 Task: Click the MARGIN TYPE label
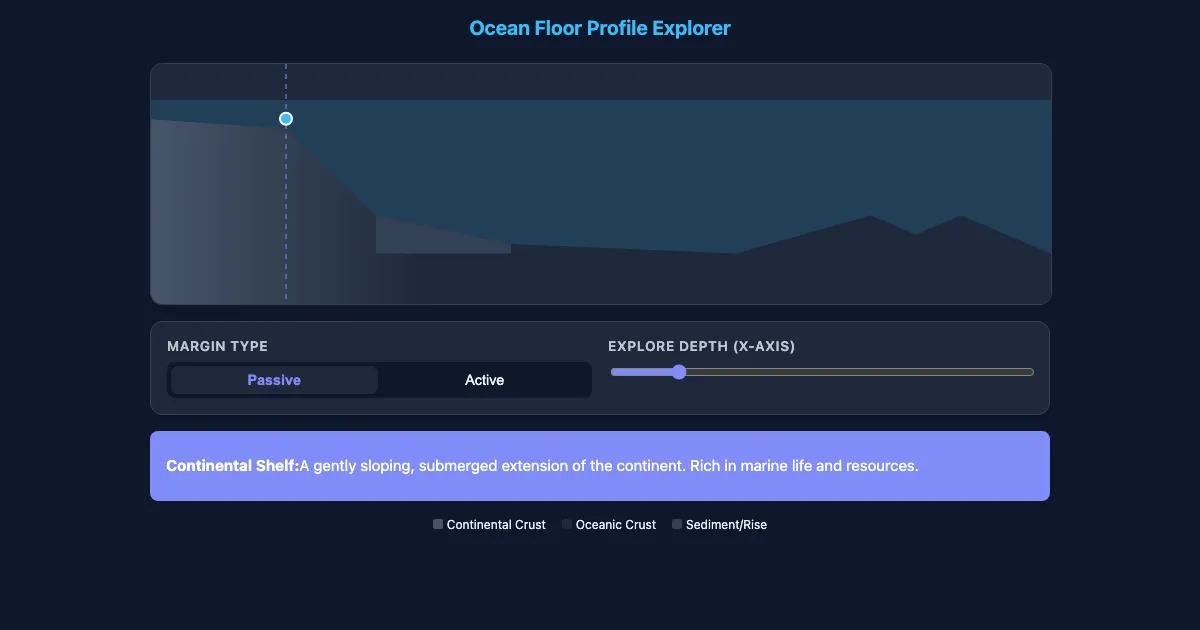point(217,347)
